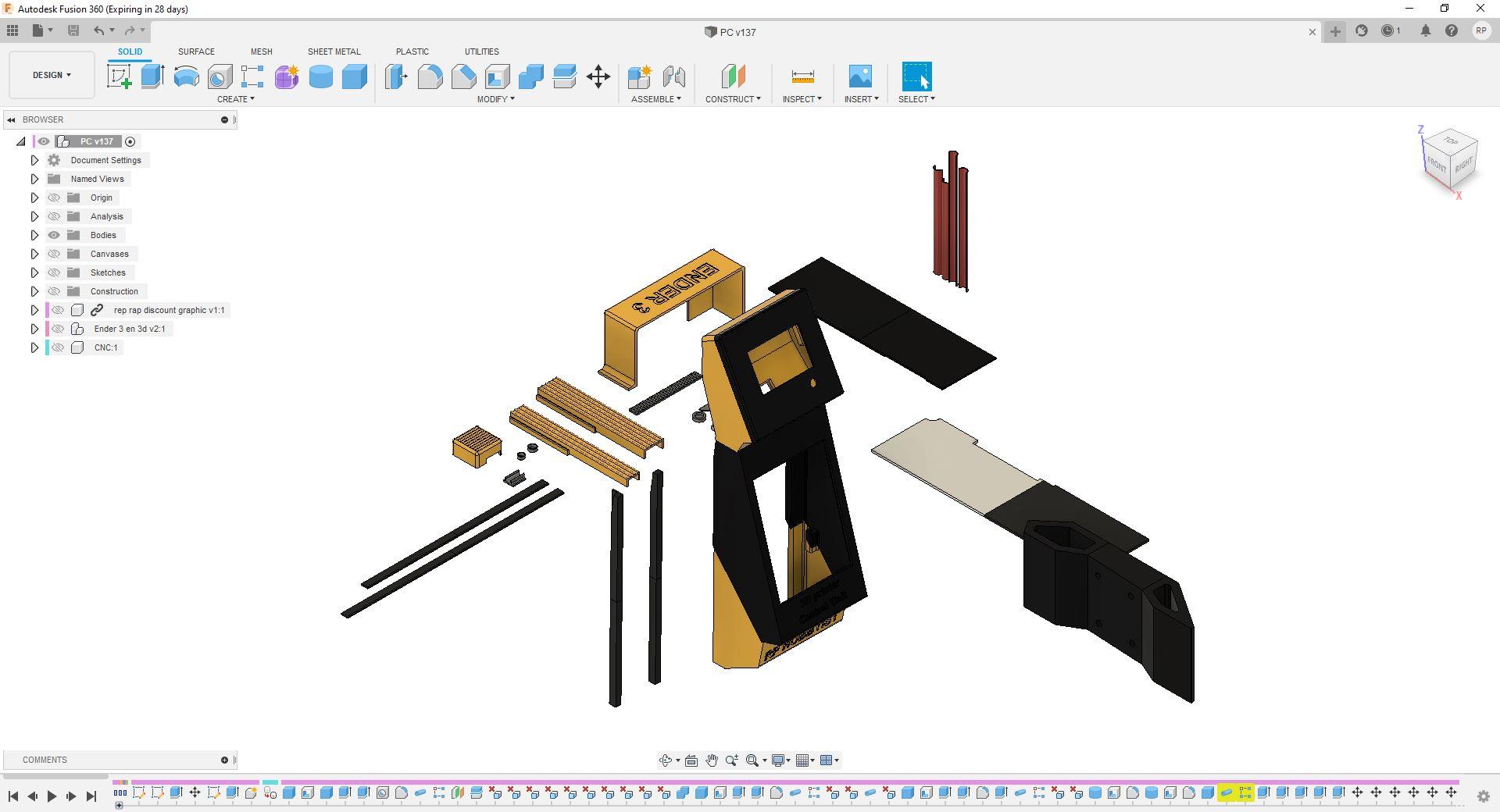The width and height of the screenshot is (1500, 812).
Task: Open the Rectangular Pattern tool
Action: (252, 77)
